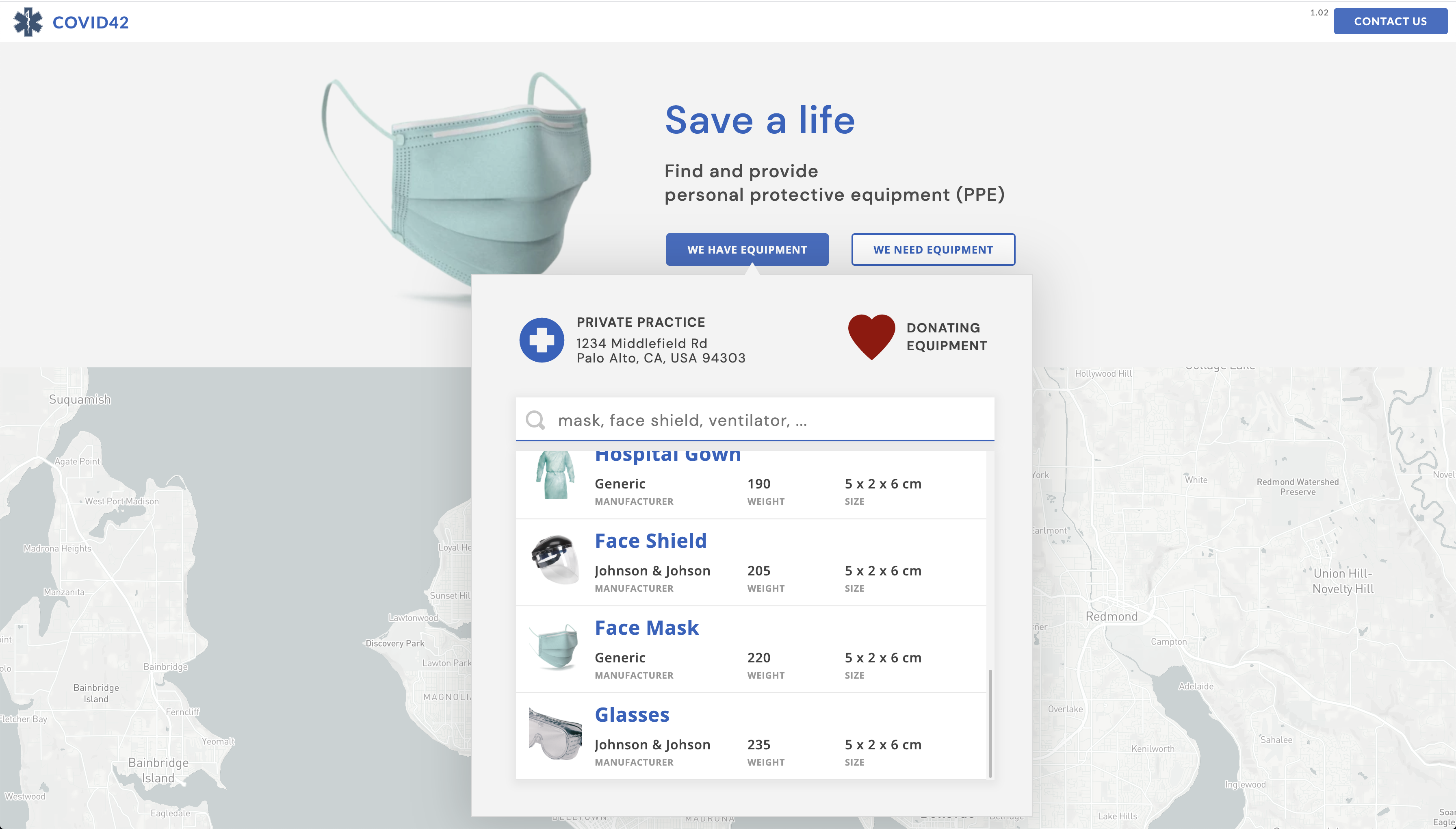Click the Donating Equipment label
This screenshot has height=829, width=1456.
coord(946,336)
